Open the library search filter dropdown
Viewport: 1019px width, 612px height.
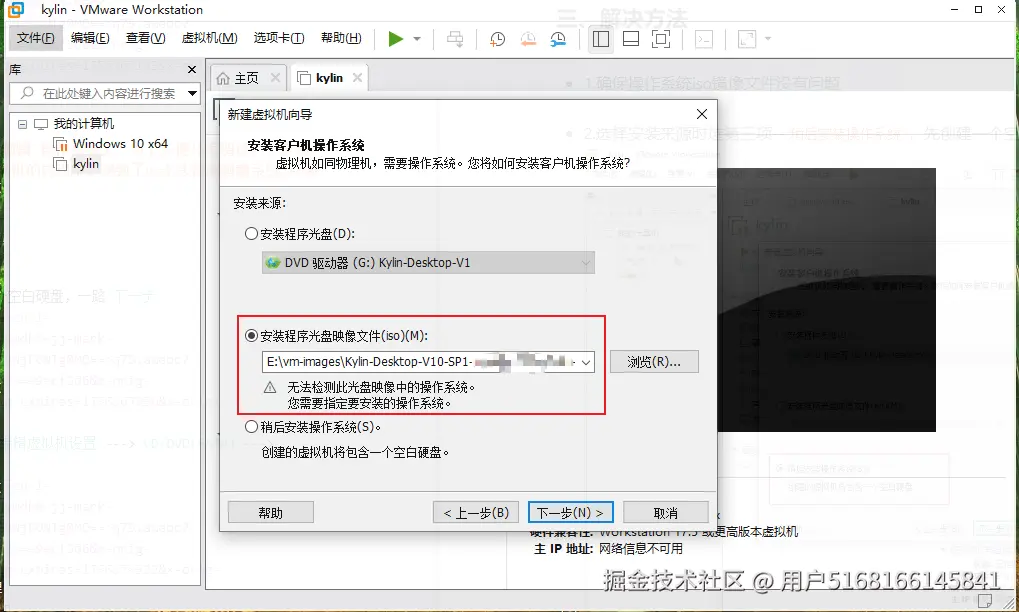[192, 94]
